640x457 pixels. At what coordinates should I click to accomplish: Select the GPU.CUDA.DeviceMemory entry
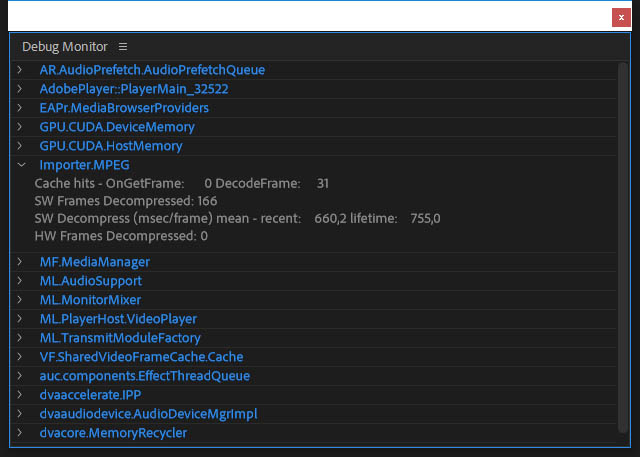click(x=117, y=127)
